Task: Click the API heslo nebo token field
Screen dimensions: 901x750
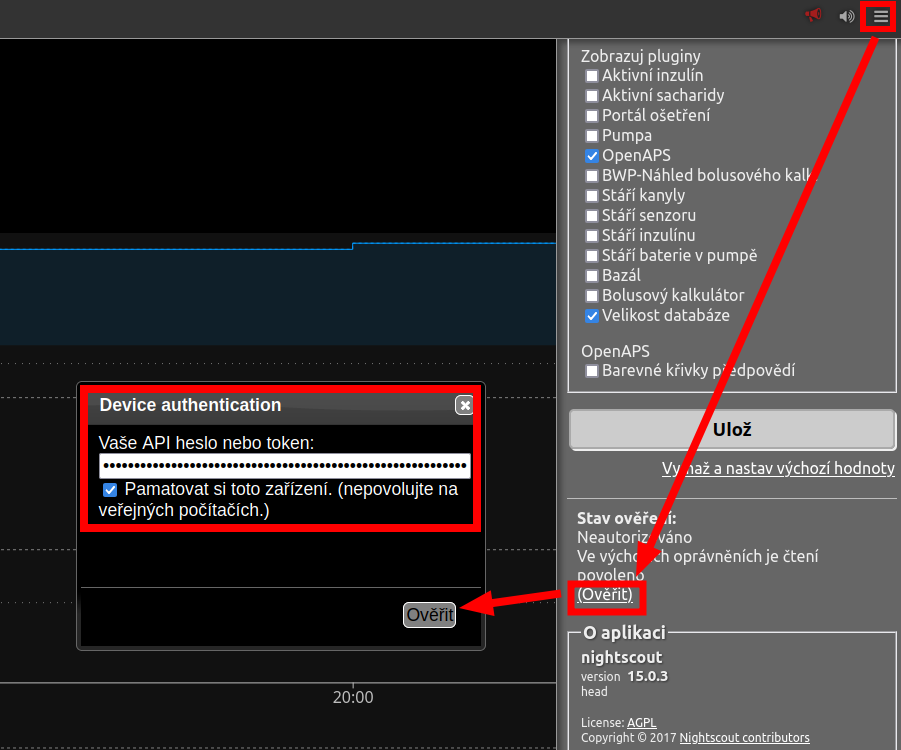Action: (x=284, y=466)
